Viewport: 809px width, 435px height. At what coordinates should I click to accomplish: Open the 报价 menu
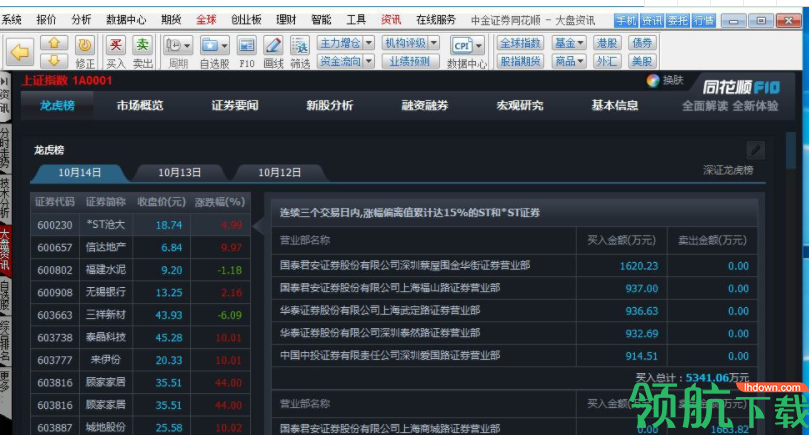point(46,20)
